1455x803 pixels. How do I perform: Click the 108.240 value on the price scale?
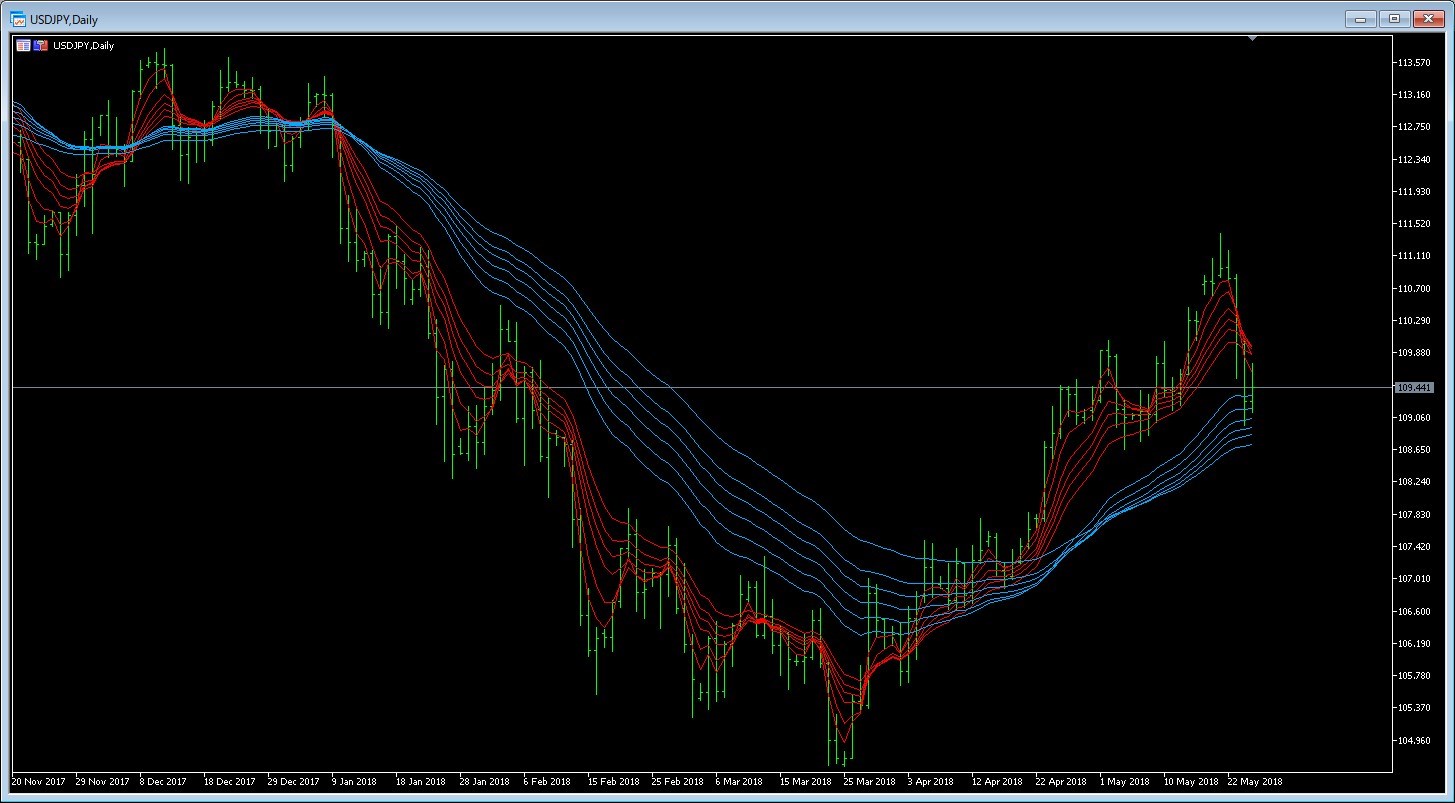[x=1416, y=481]
